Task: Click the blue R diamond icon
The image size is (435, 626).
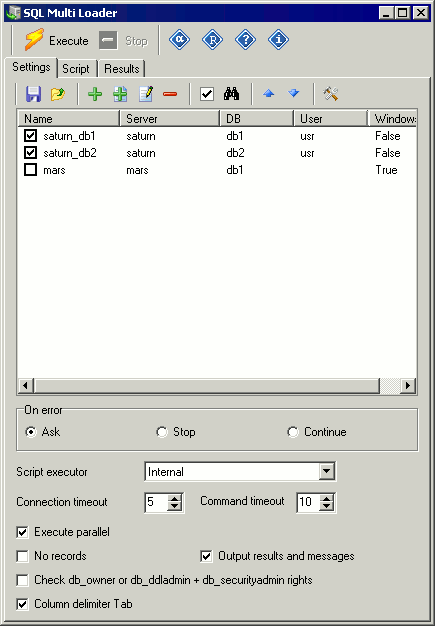Action: [x=212, y=40]
